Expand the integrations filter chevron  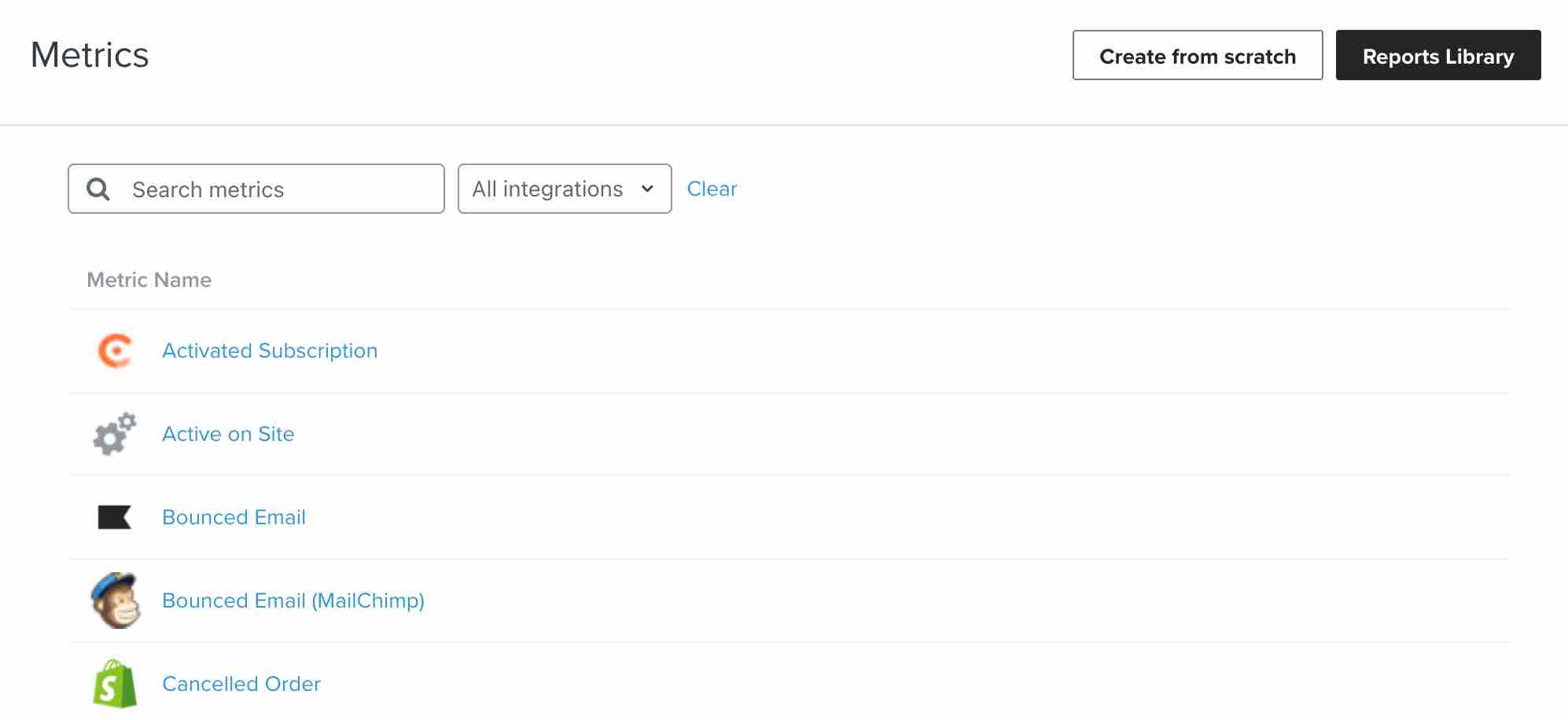pos(647,189)
